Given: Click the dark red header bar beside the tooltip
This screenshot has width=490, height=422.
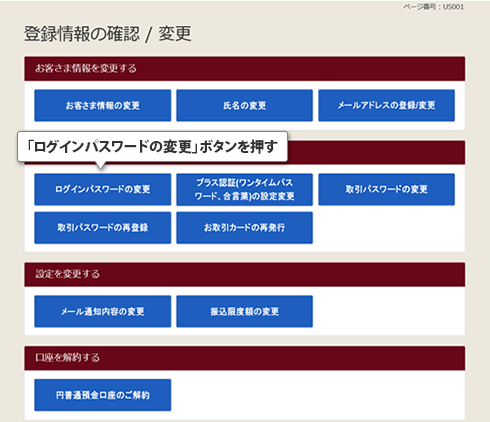Looking at the screenshot, I should (376, 152).
